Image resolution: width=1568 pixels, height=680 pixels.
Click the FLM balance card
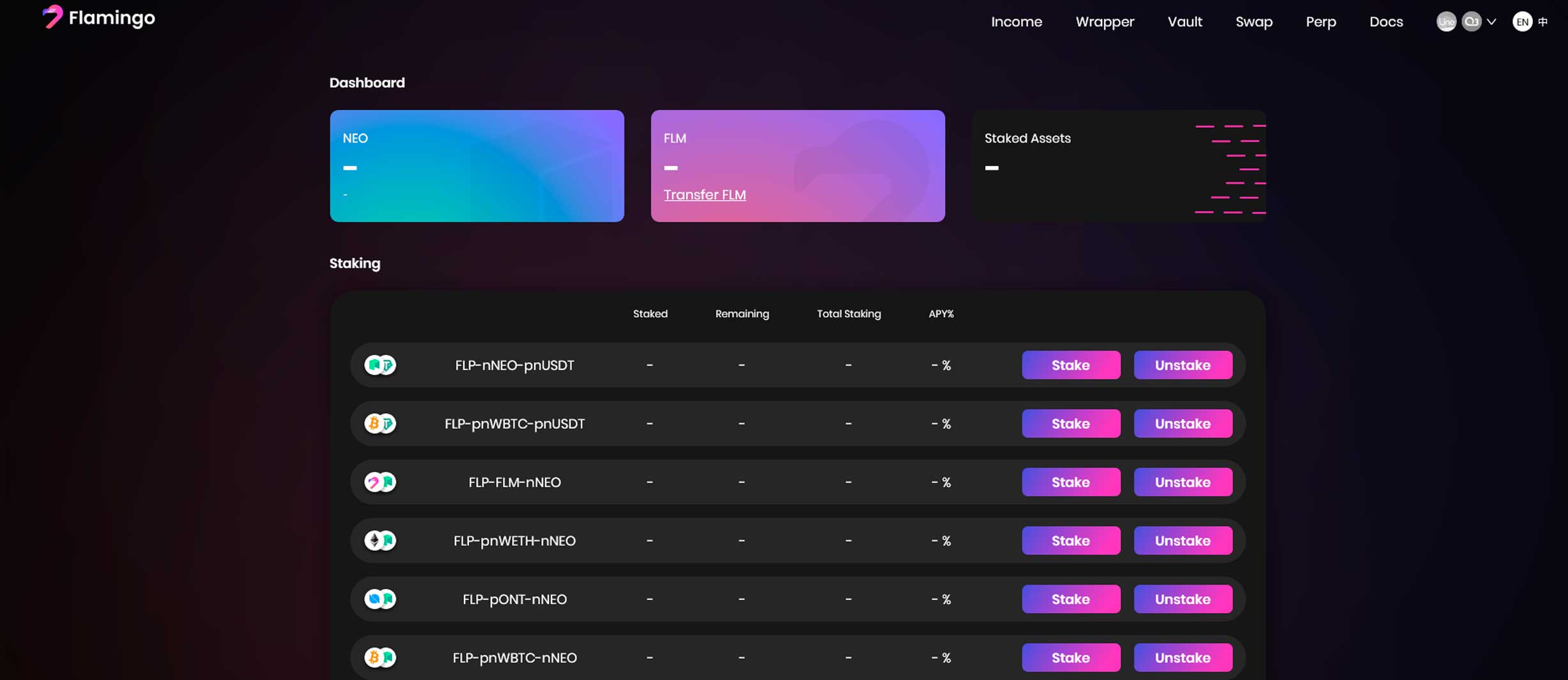[x=797, y=166]
